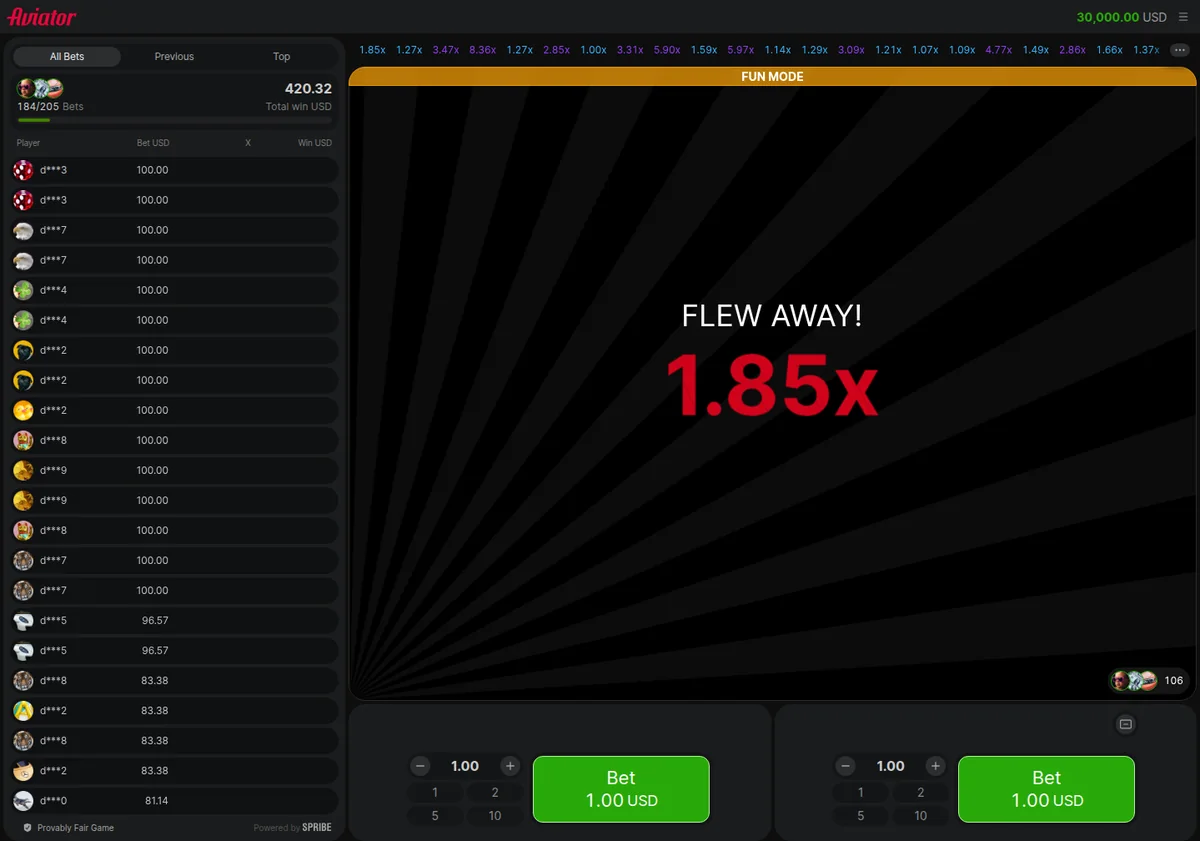Choose quick amount 10 in second bet panel
Image resolution: width=1200 pixels, height=841 pixels.
[x=921, y=816]
